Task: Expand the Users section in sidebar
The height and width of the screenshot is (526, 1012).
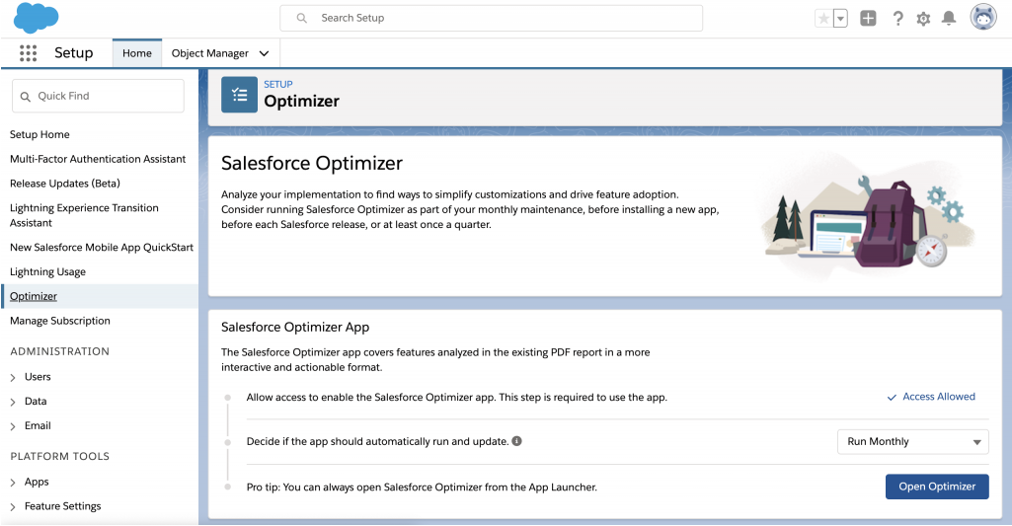Action: click(x=13, y=377)
